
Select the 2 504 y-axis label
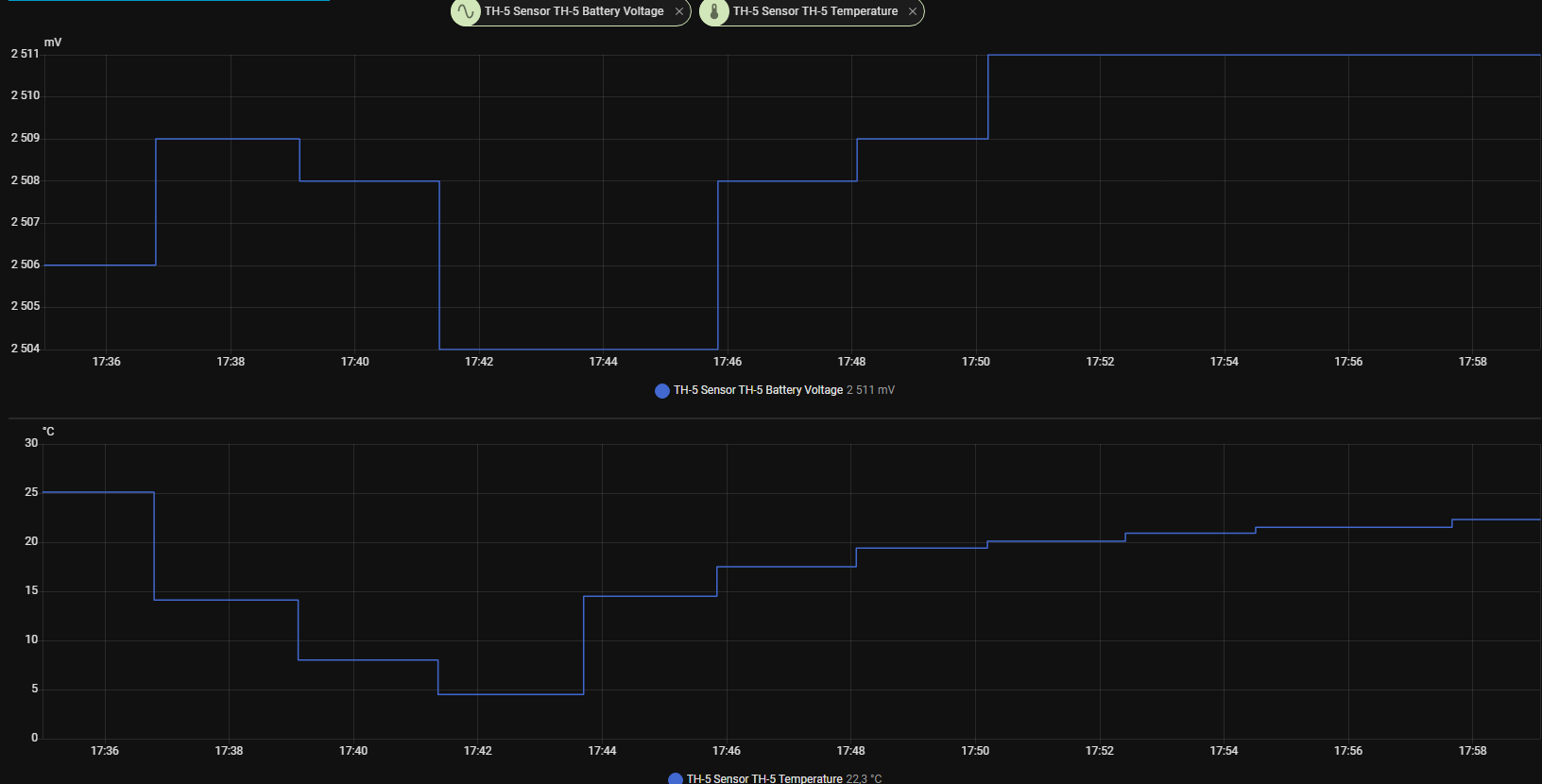[26, 349]
